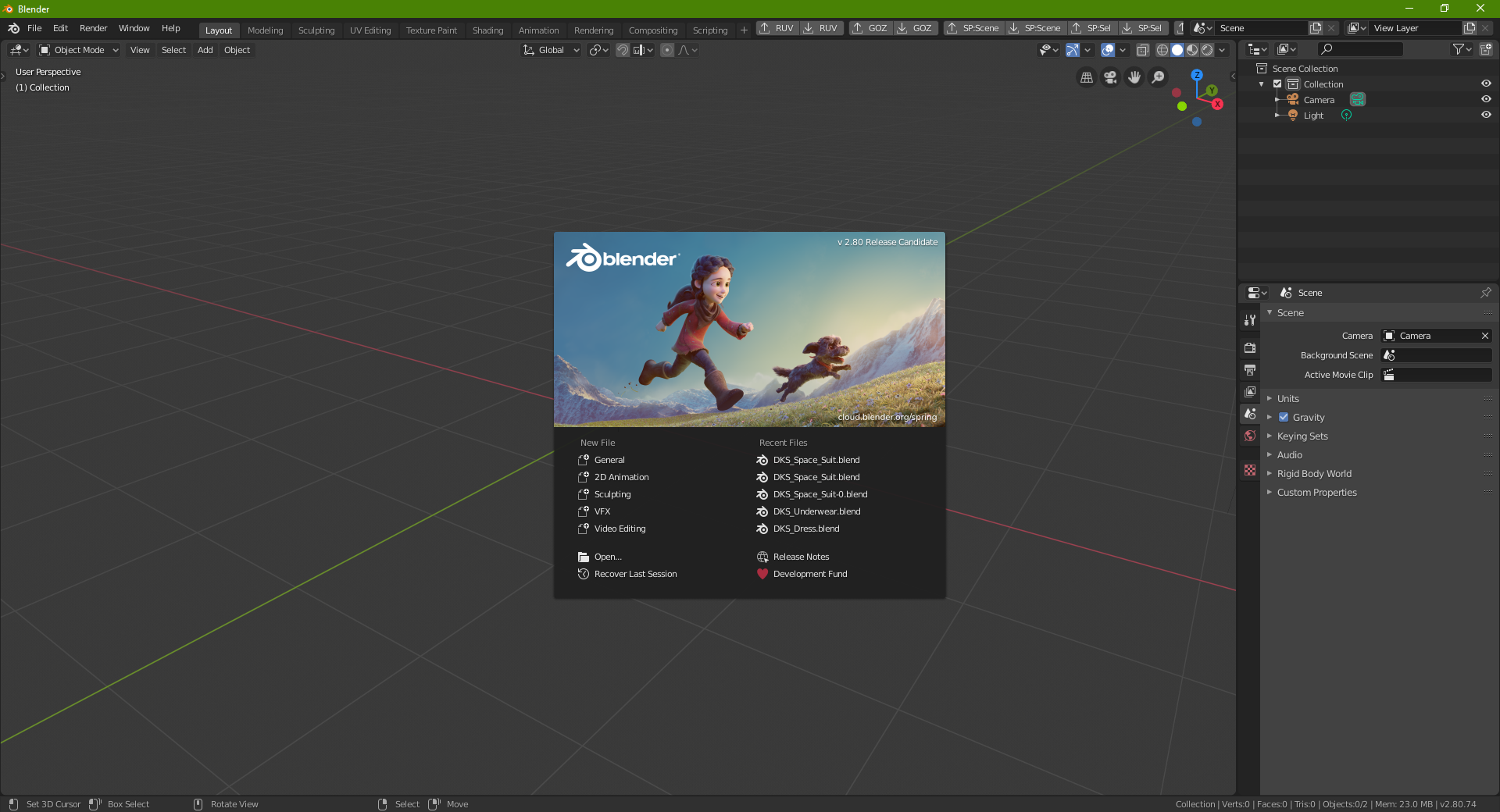Open the File menu
The height and width of the screenshot is (812, 1500).
[x=34, y=28]
